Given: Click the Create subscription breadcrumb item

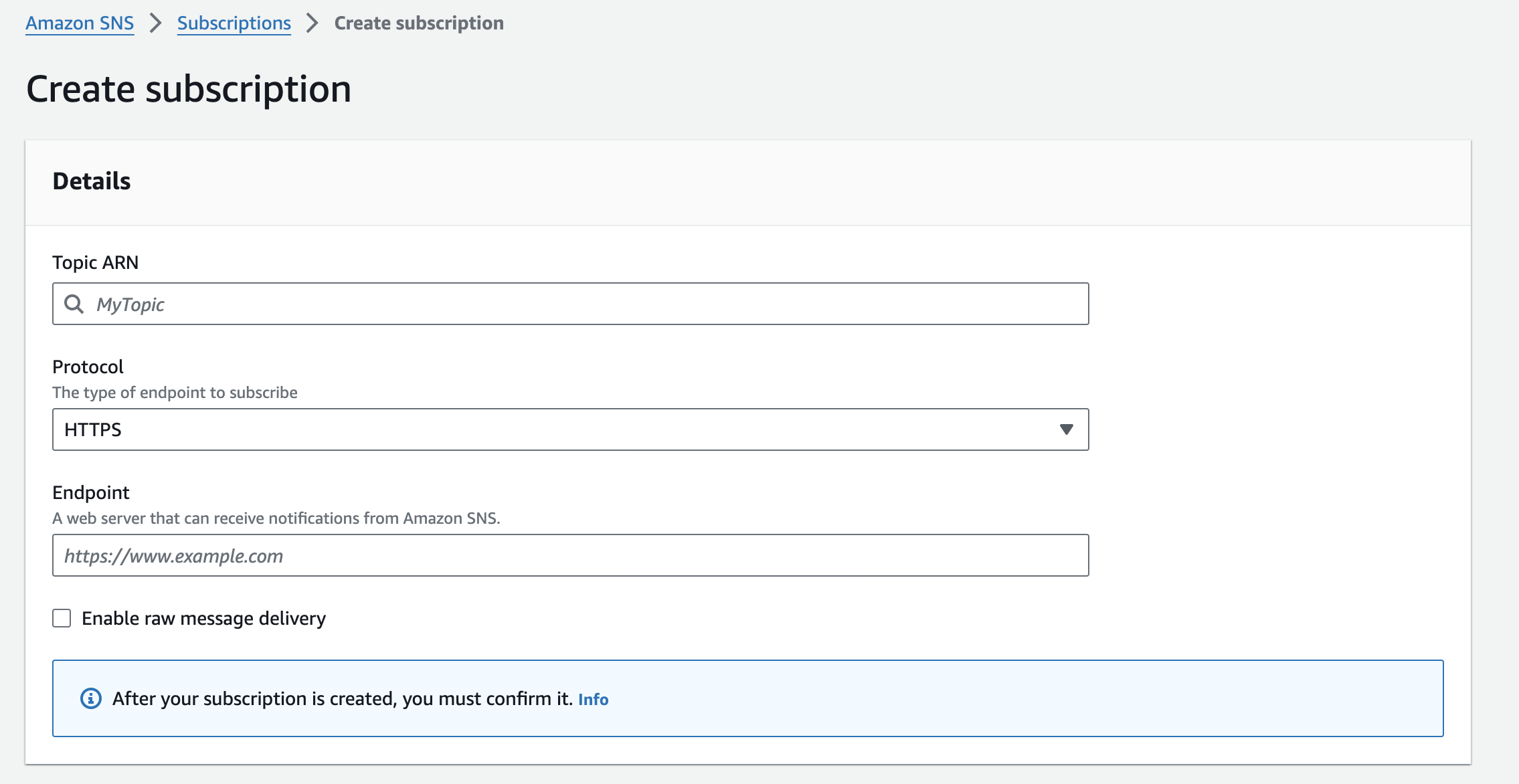Looking at the screenshot, I should [419, 23].
